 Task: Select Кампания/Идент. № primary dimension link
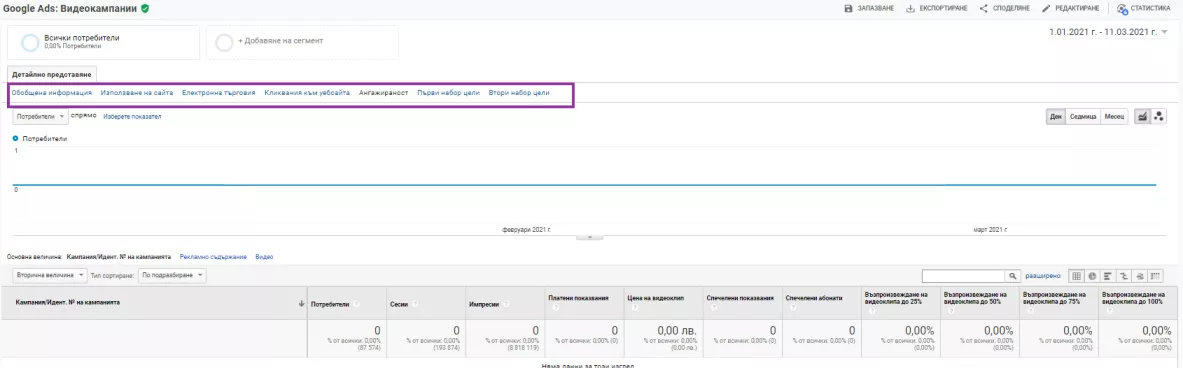coord(118,257)
